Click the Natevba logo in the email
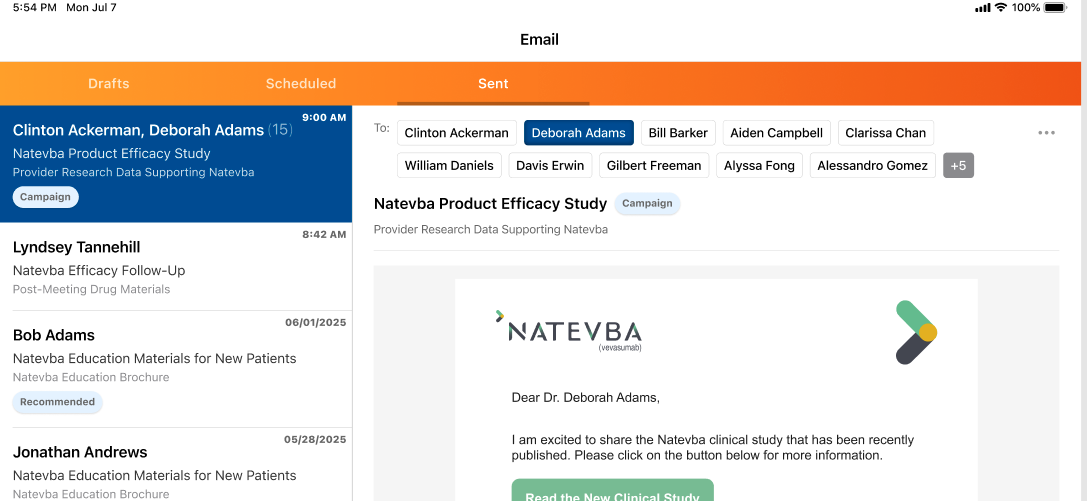This screenshot has height=501, width=1087. click(569, 331)
